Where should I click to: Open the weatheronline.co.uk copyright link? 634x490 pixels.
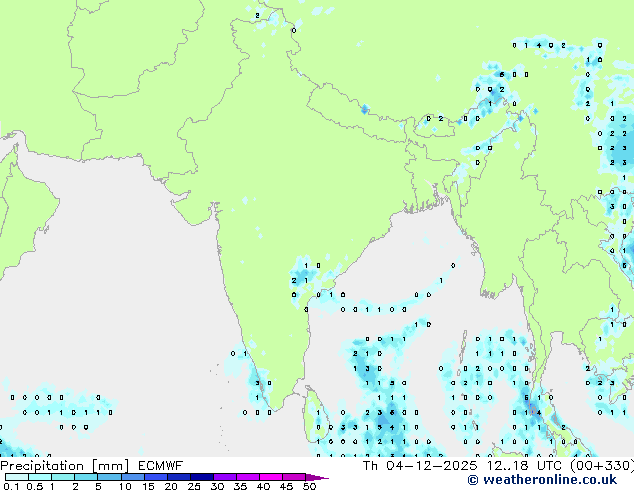click(542, 480)
